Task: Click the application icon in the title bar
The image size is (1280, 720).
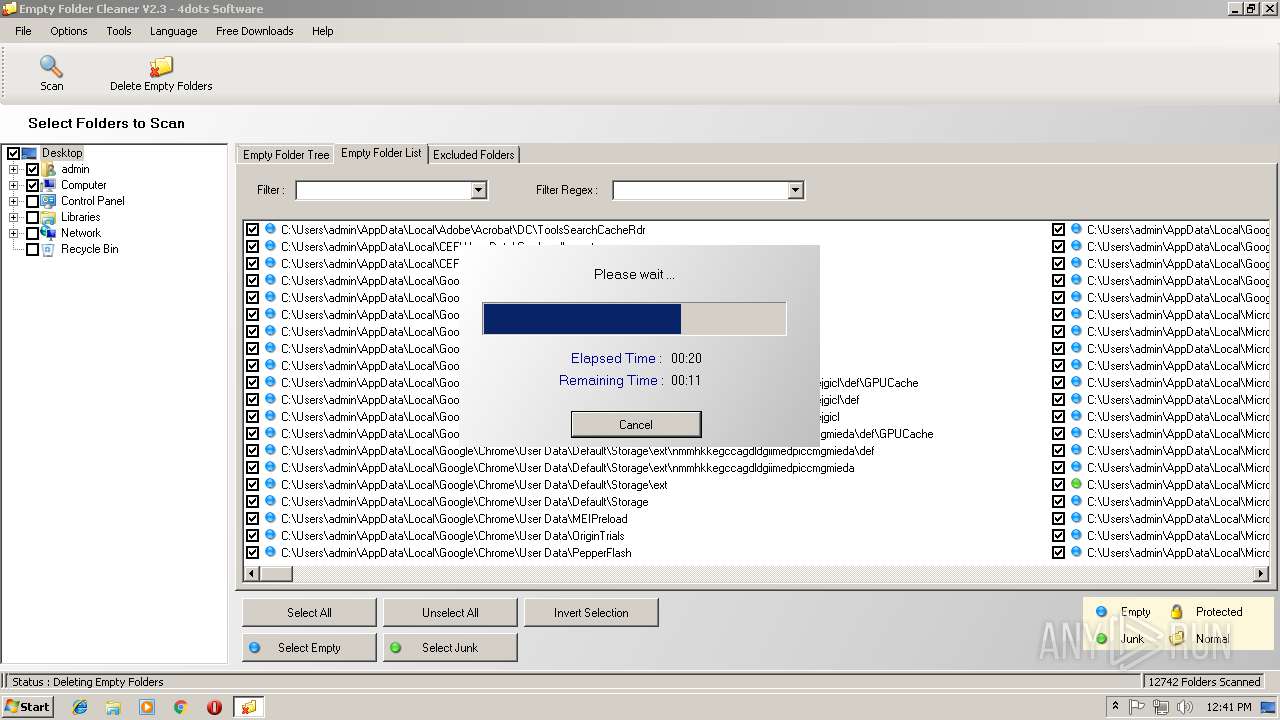Action: [x=9, y=9]
